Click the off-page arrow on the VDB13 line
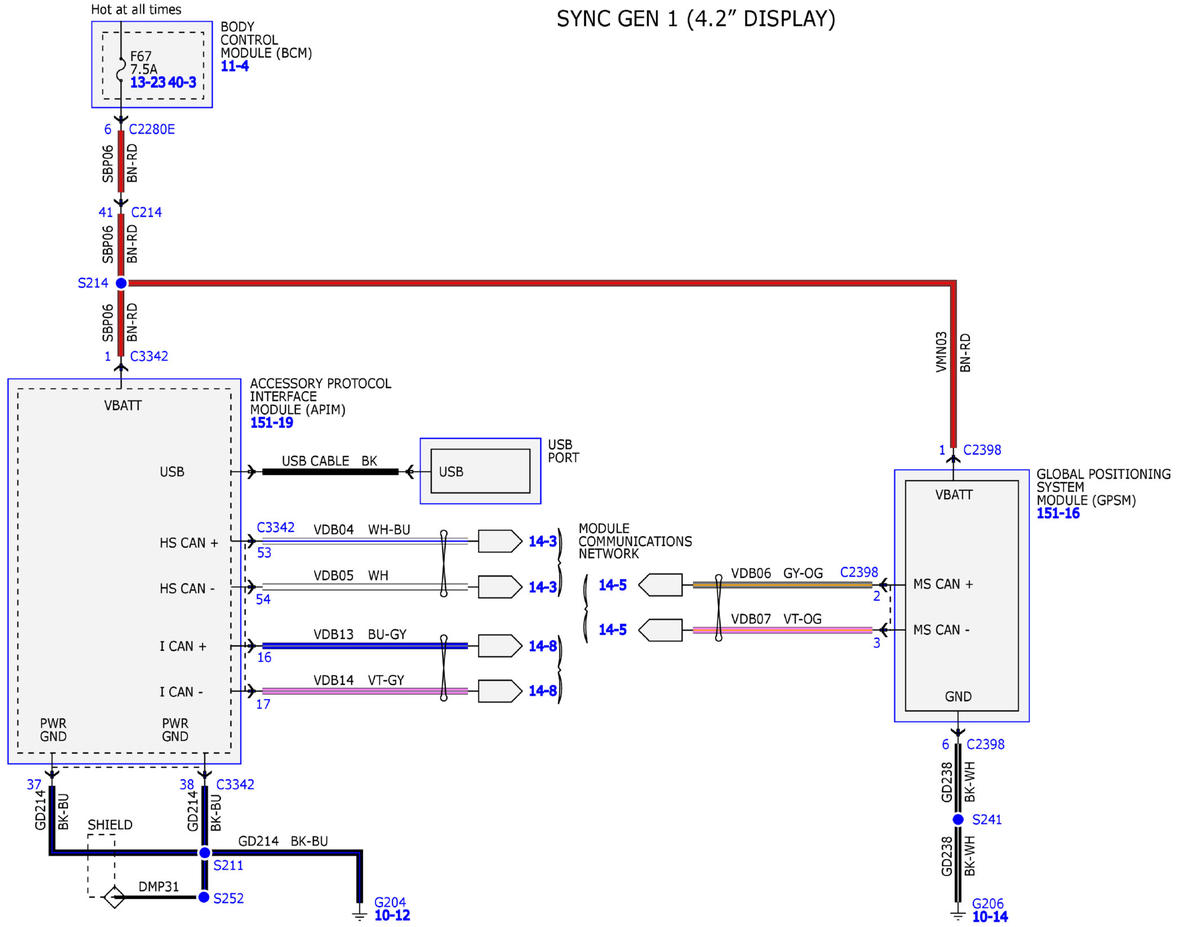Screen dimensions: 1200x927 pos(499,647)
